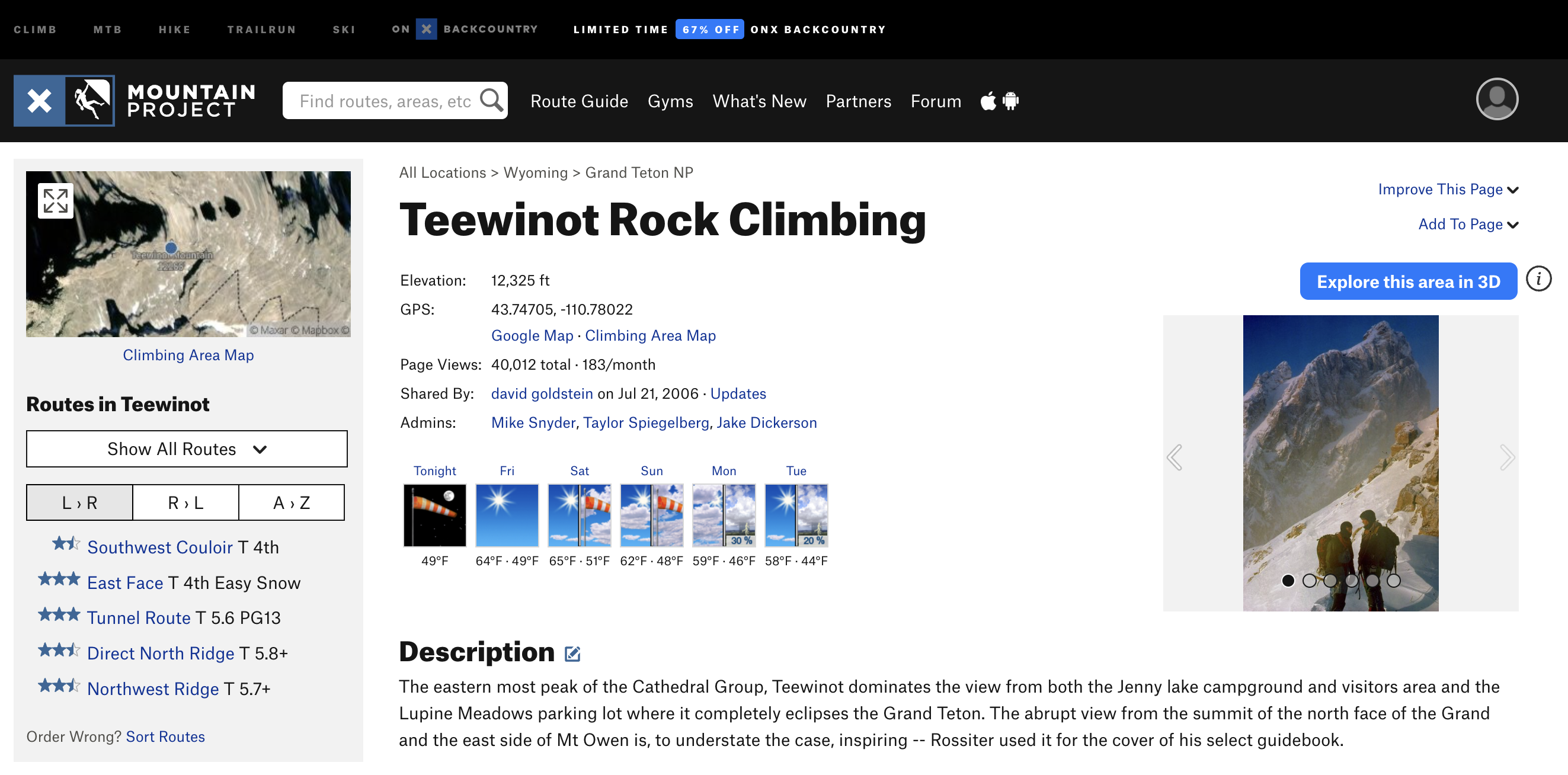Toggle the R to L route sort order
Image resolution: width=1568 pixels, height=775 pixels.
coord(185,502)
